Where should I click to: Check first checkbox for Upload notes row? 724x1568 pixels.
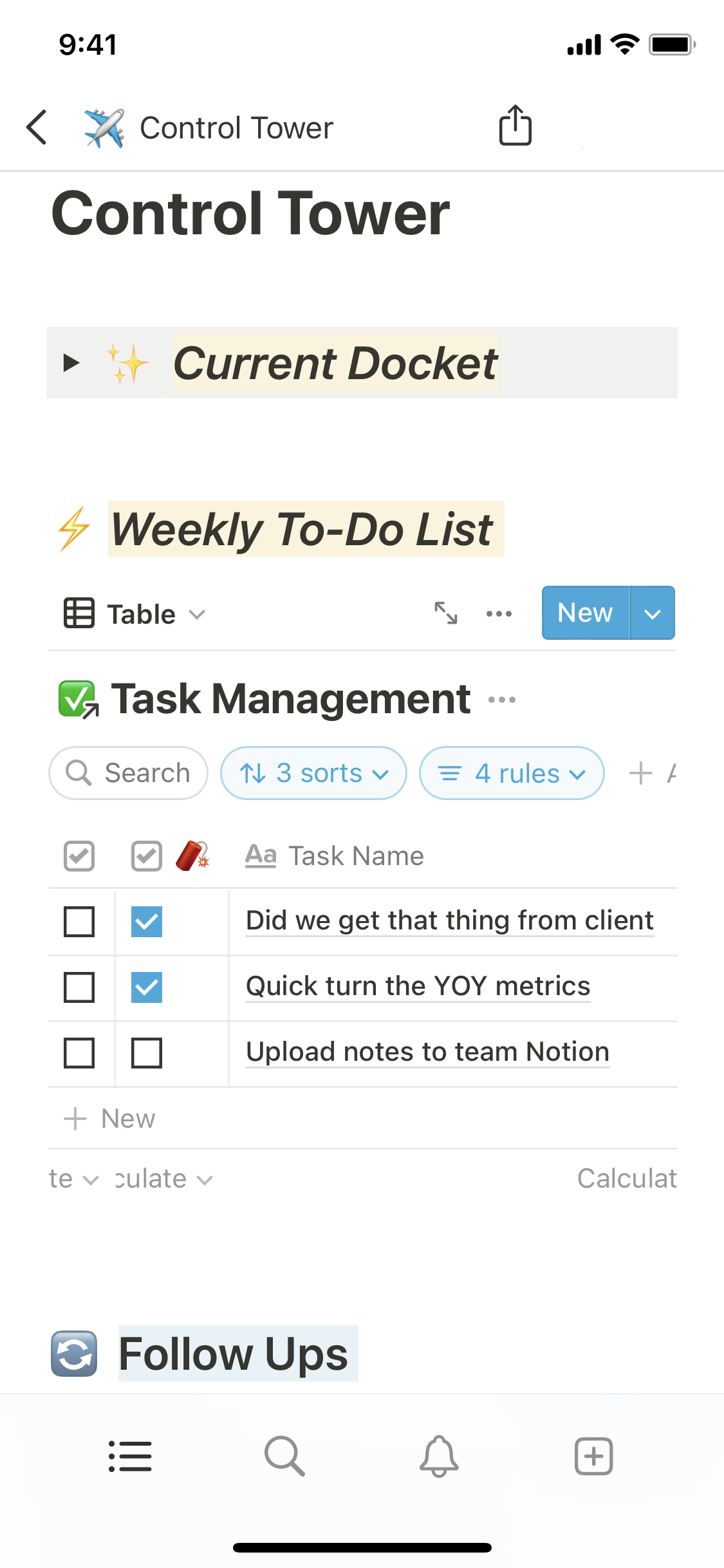click(79, 1053)
